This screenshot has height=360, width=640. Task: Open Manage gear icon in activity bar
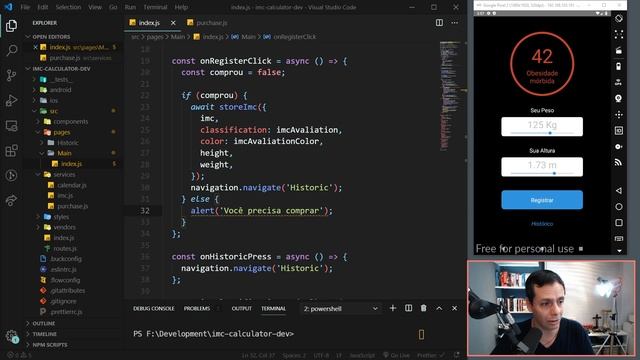coord(11,336)
